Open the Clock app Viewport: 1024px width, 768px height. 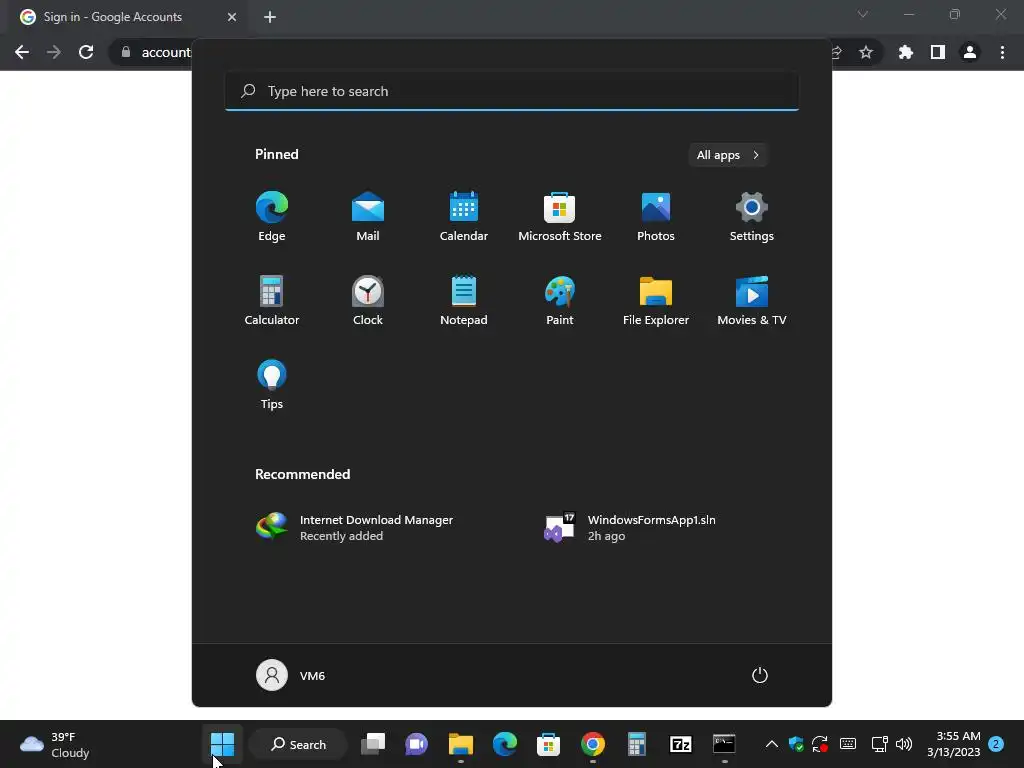[368, 301]
